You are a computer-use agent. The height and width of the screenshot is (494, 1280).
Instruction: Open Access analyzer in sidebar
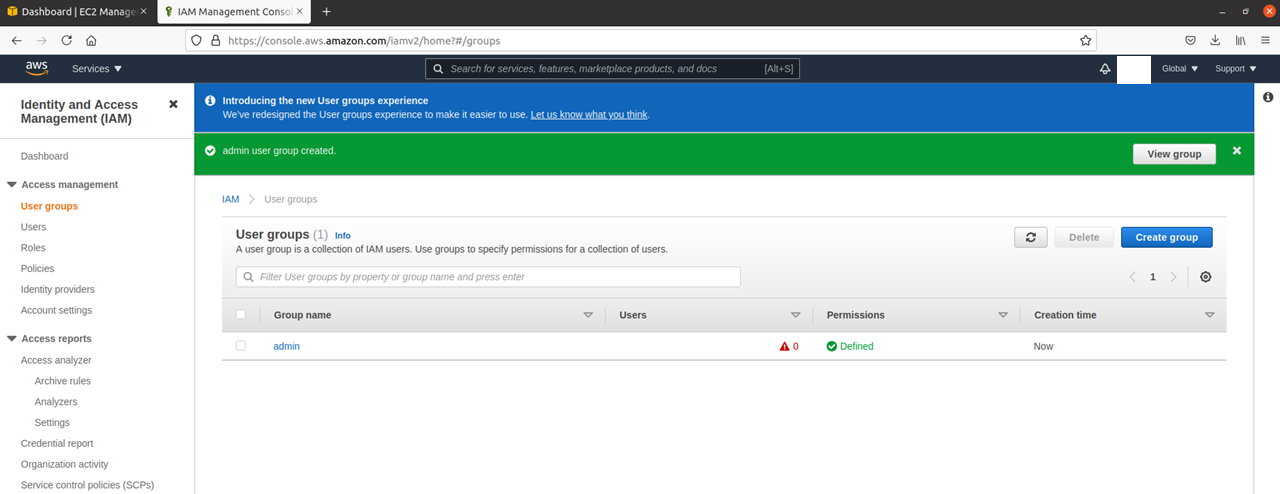56,360
